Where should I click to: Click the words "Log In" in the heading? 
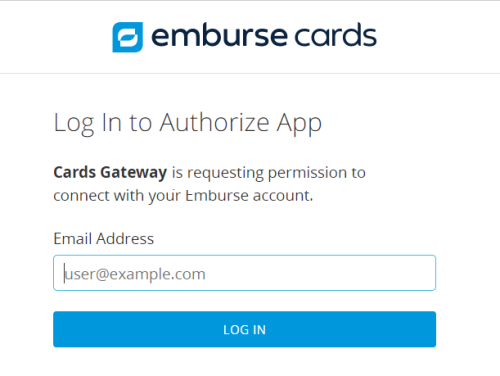89,124
